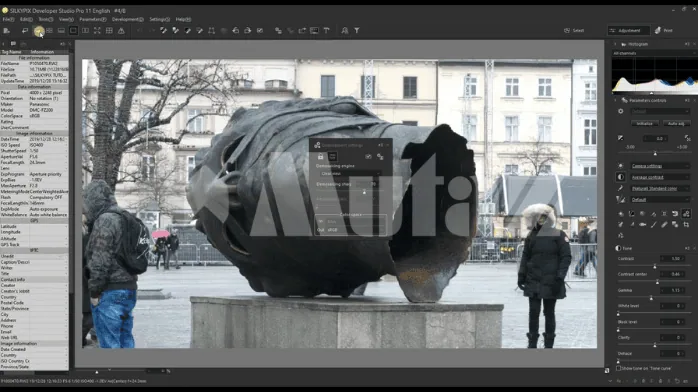
Task: Select the side-by-side compare view icon
Action: click(85, 31)
